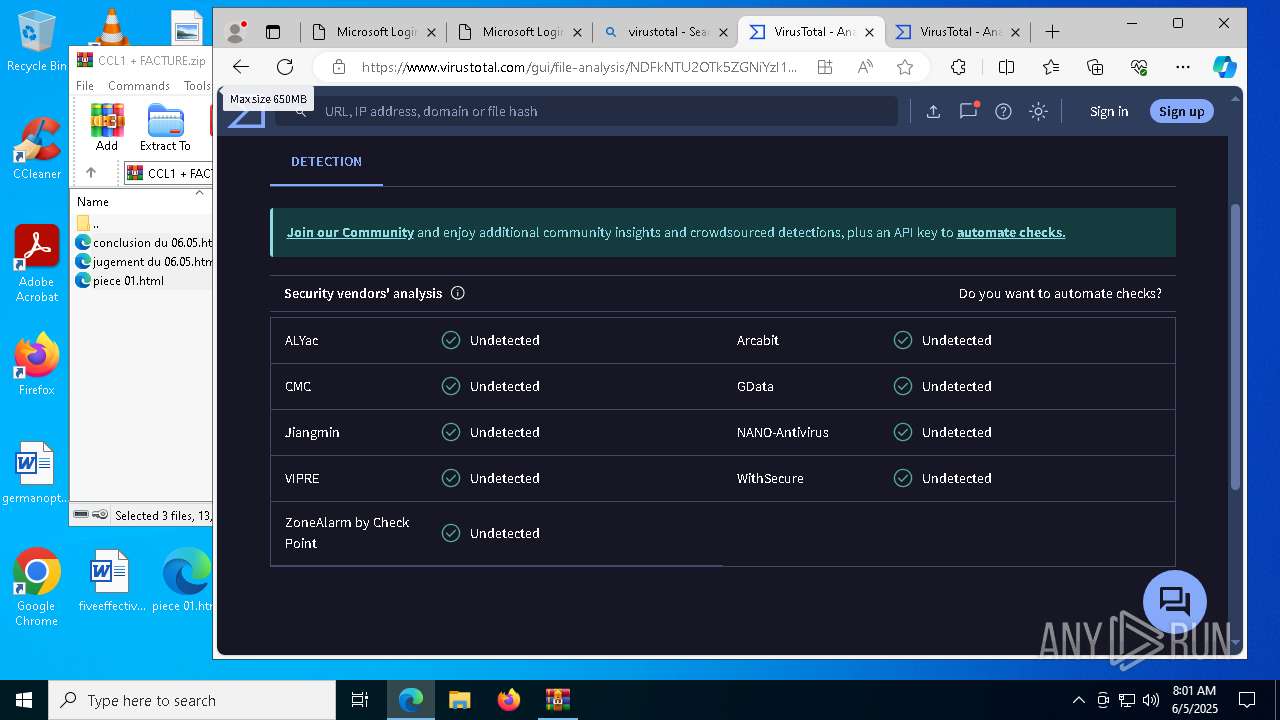Screen dimensions: 1280x720
Task: Open Edge Settings and more menu
Action: point(1183,67)
